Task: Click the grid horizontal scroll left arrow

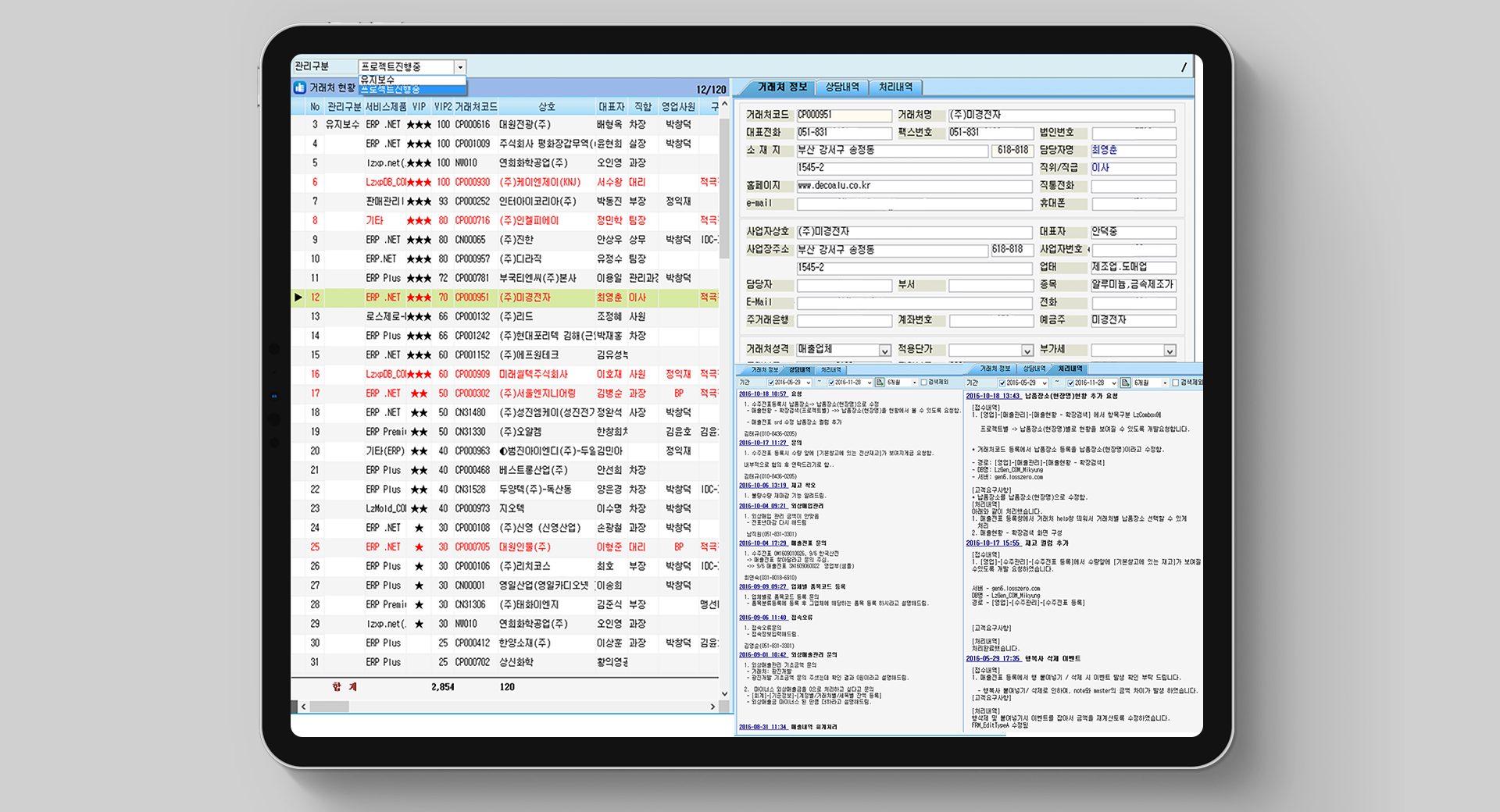Action: click(x=303, y=707)
